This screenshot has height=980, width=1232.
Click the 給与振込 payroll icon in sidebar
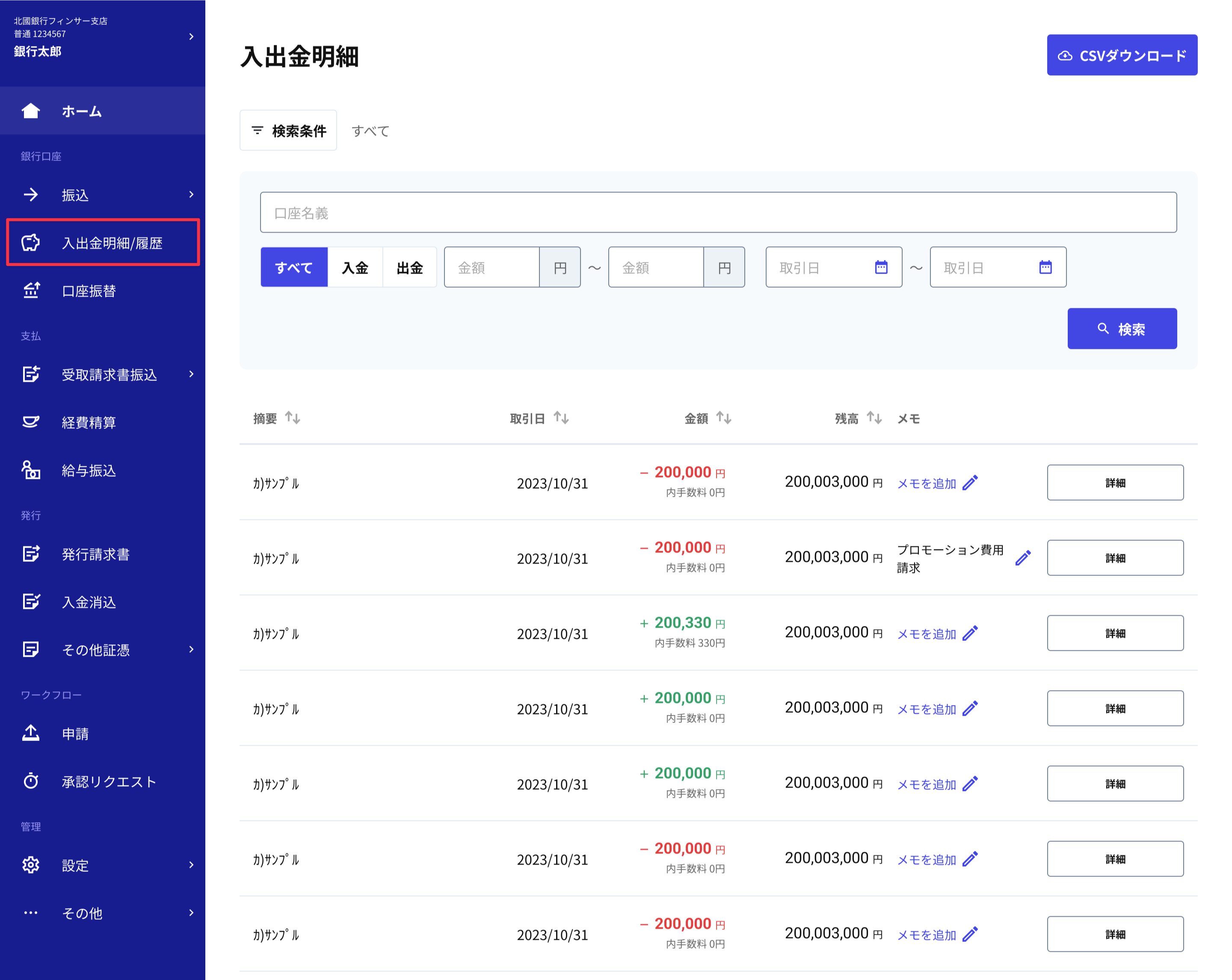pyautogui.click(x=31, y=470)
